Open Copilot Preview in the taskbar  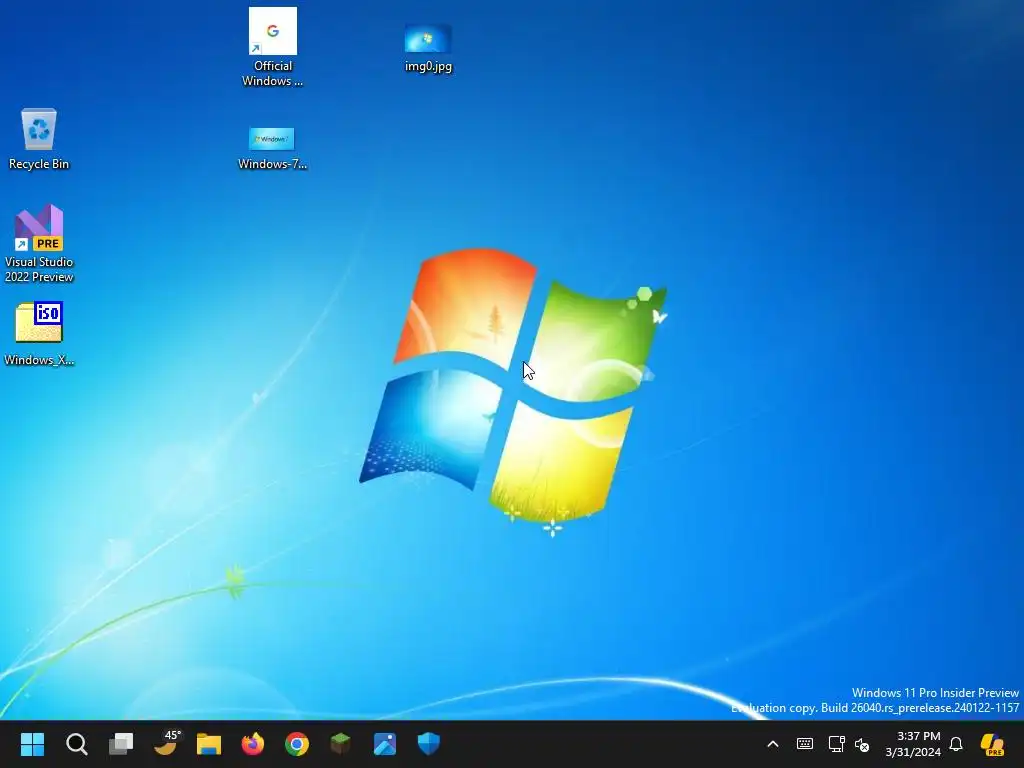(992, 744)
